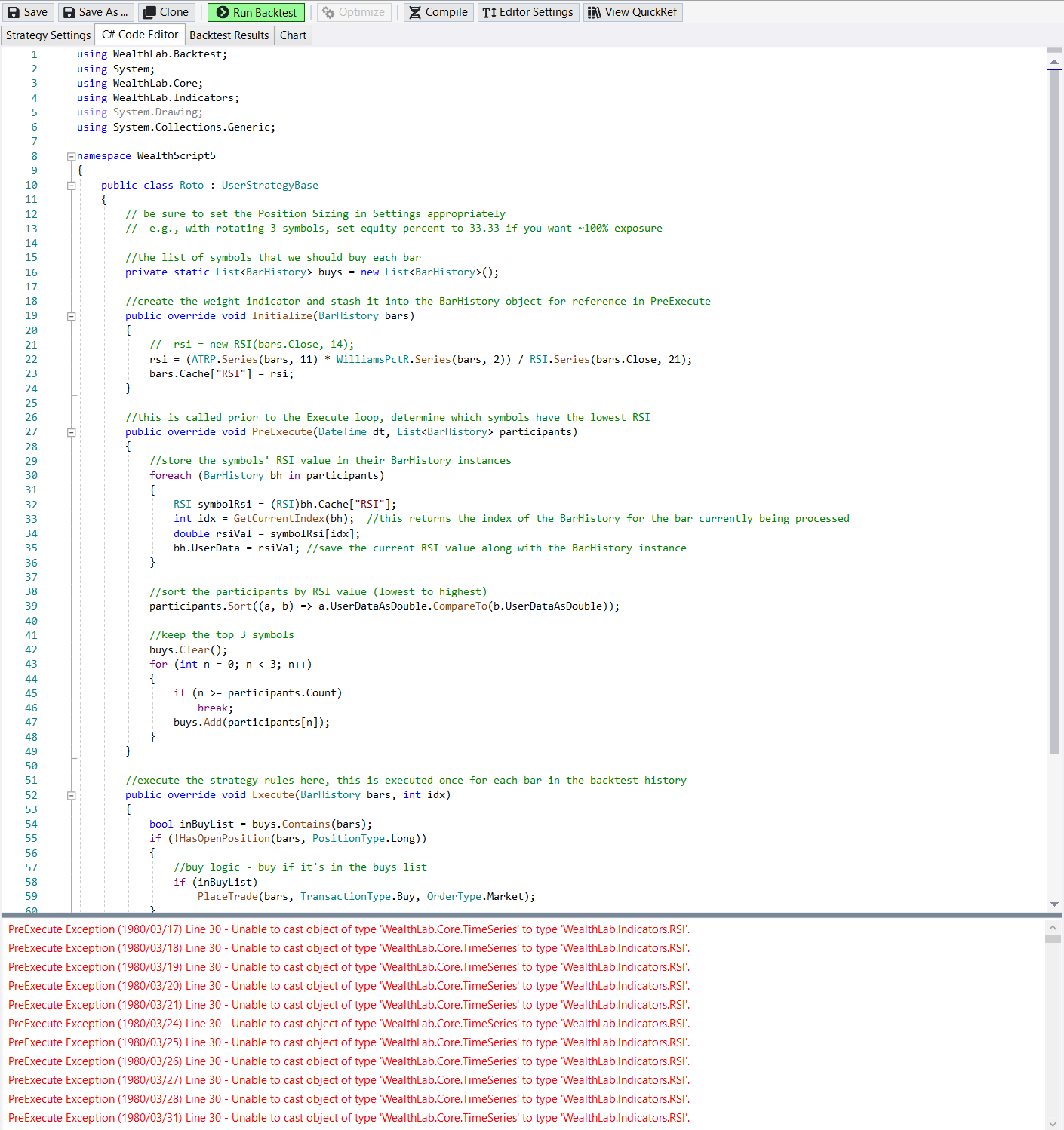Click the Save As icon
This screenshot has width=1064, height=1130.
[69, 13]
